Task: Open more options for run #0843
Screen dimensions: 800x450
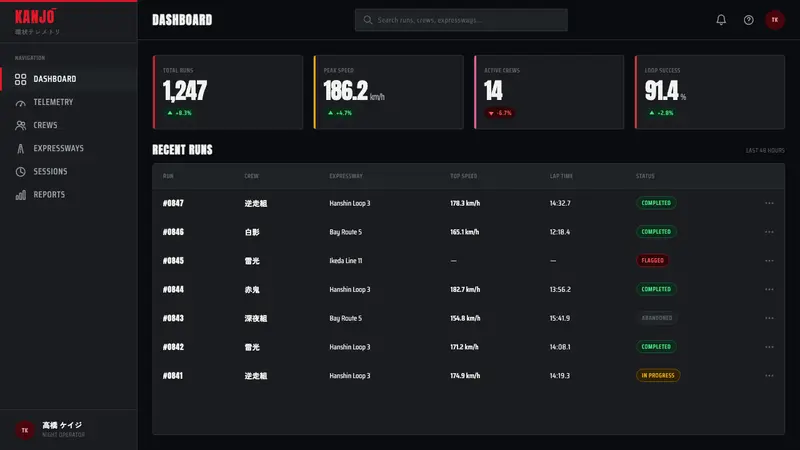Action: 769,318
